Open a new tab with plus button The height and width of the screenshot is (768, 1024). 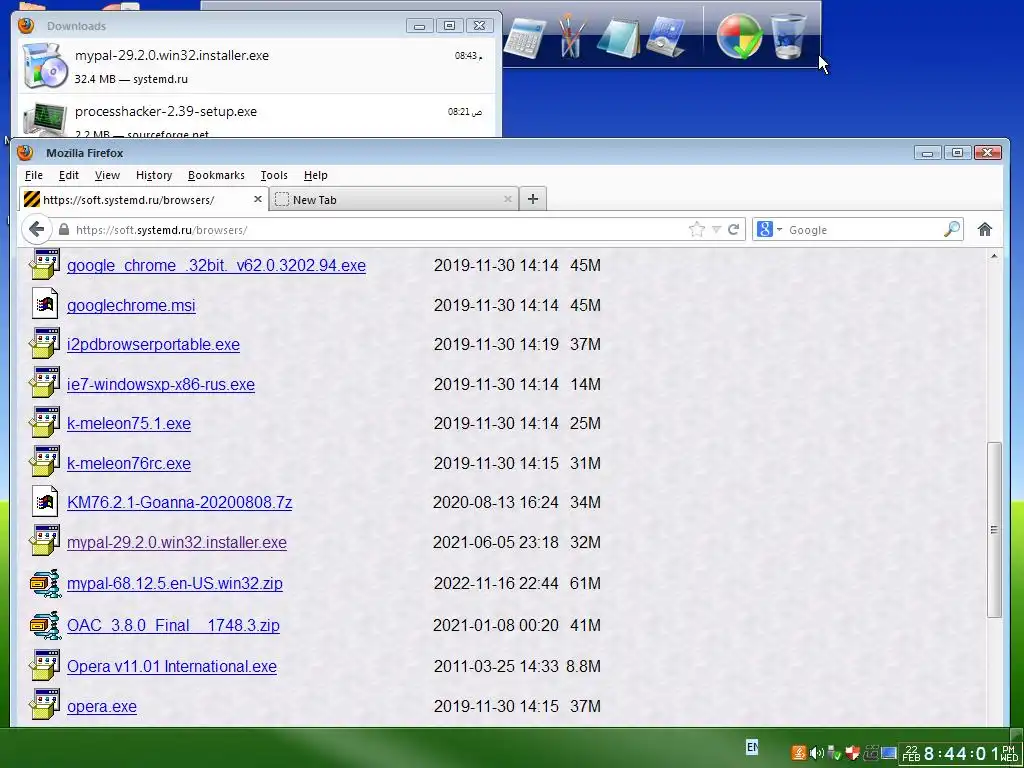(x=533, y=199)
